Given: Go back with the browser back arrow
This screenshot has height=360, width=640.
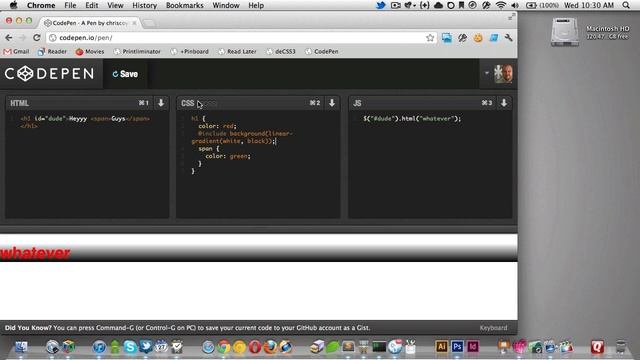Looking at the screenshot, I should 9,38.
